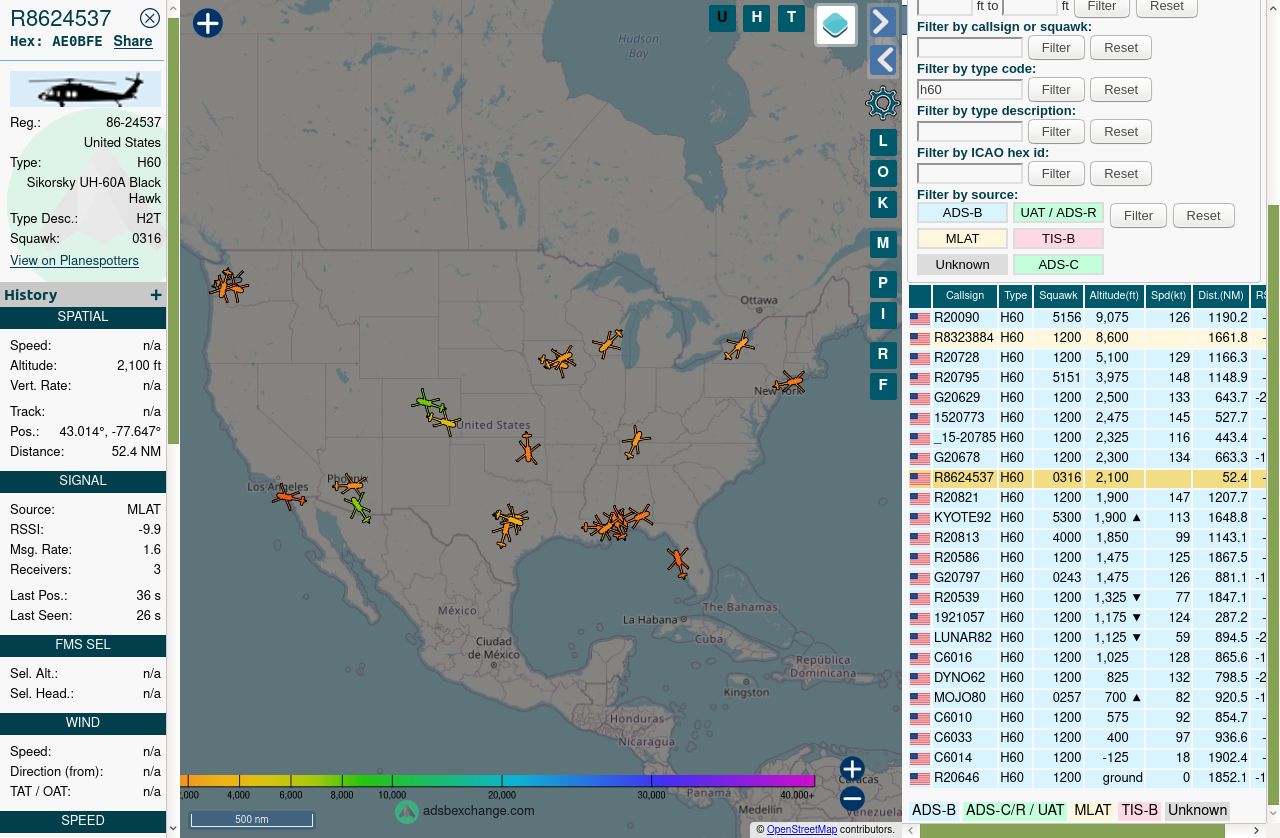Click the helicopter icon near Los Angeles
1280x838 pixels.
pyautogui.click(x=289, y=497)
